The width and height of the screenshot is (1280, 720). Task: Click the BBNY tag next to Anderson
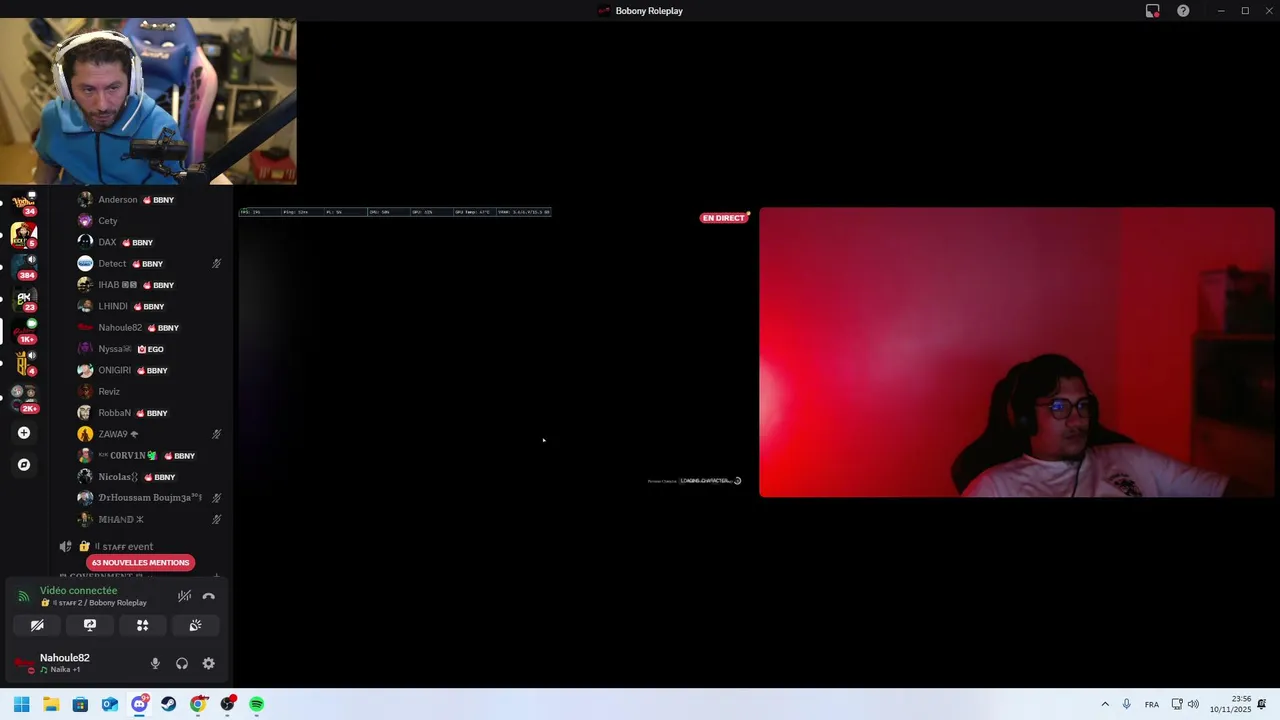[158, 200]
